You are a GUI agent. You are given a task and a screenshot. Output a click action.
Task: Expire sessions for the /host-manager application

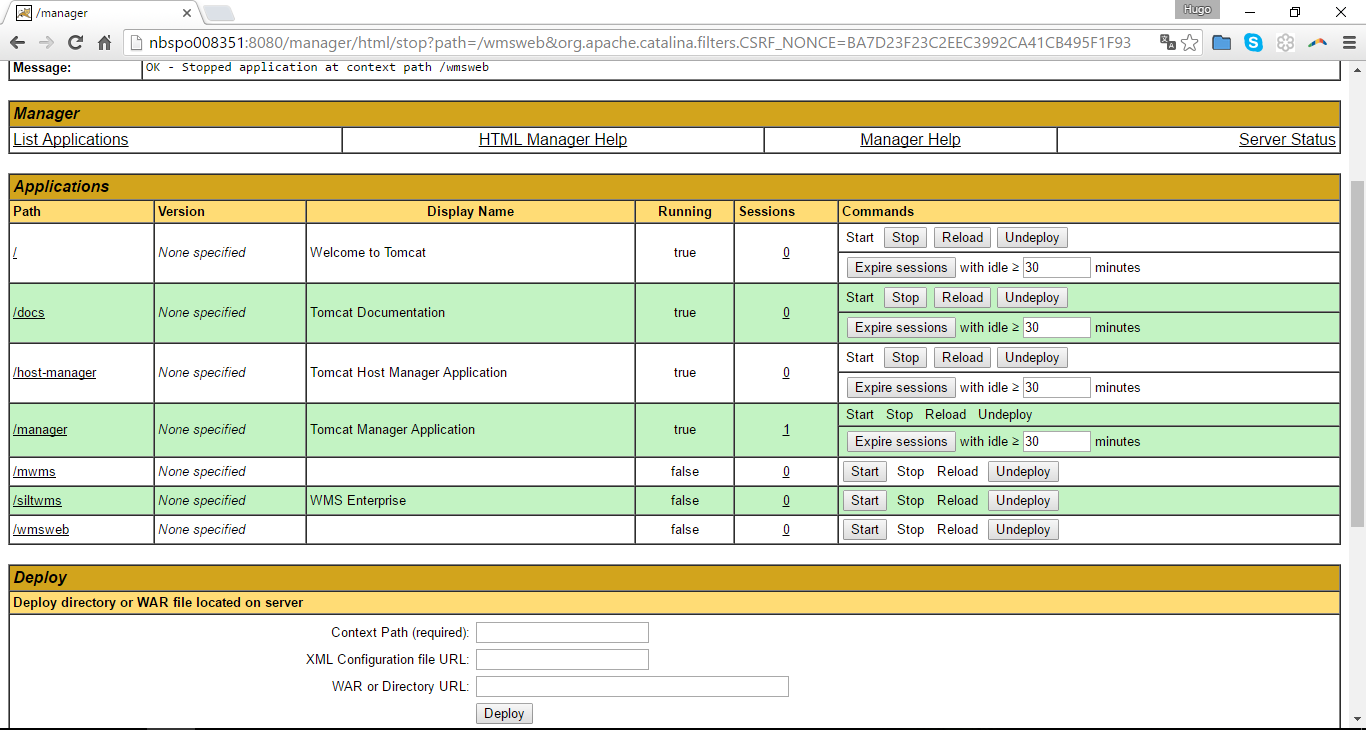(x=900, y=387)
